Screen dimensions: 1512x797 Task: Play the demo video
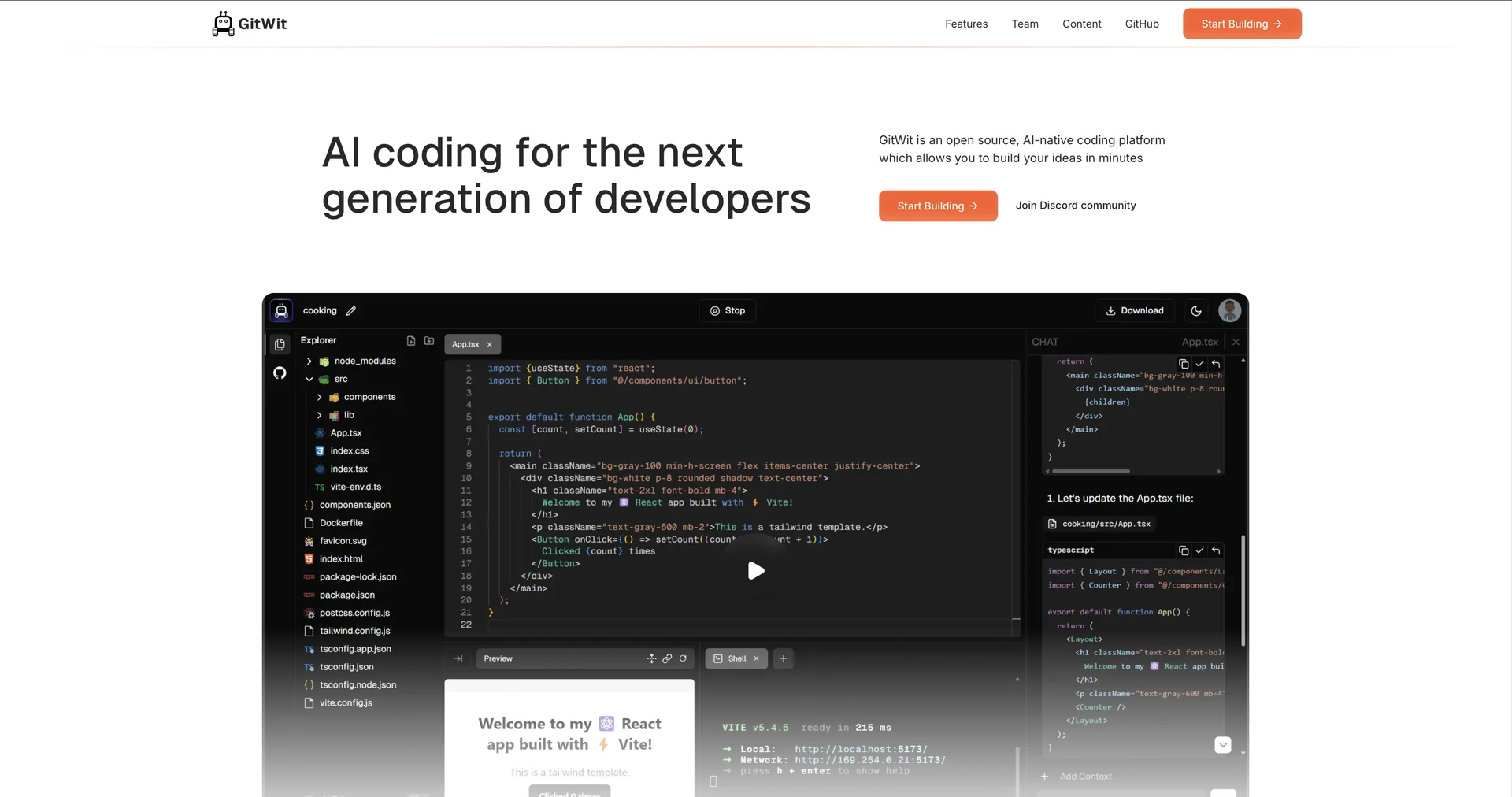755,571
